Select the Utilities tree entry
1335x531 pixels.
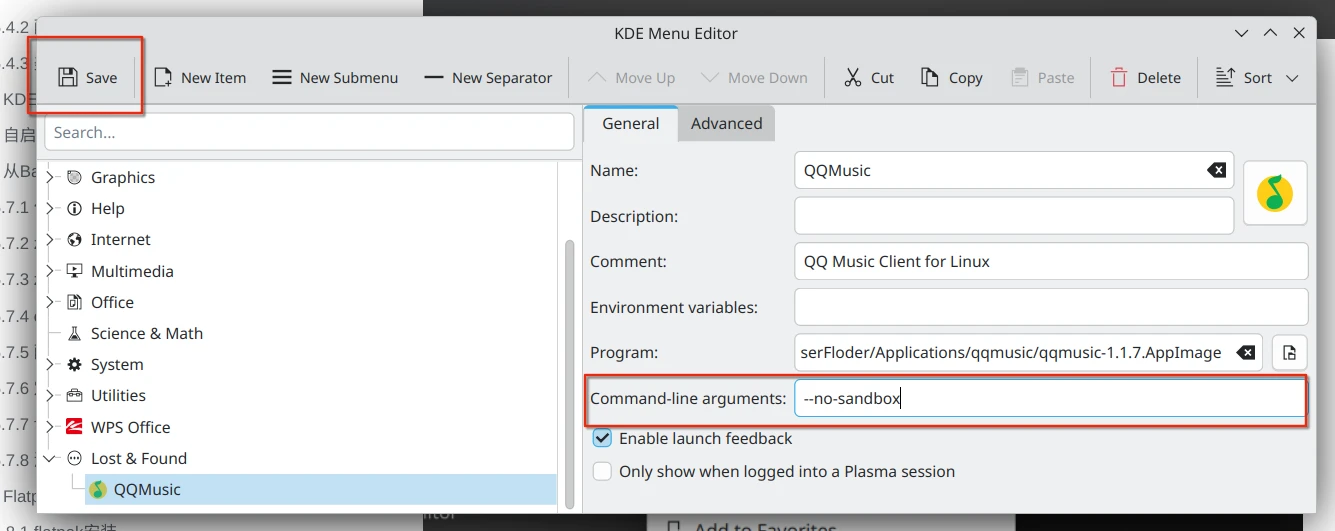pyautogui.click(x=118, y=396)
